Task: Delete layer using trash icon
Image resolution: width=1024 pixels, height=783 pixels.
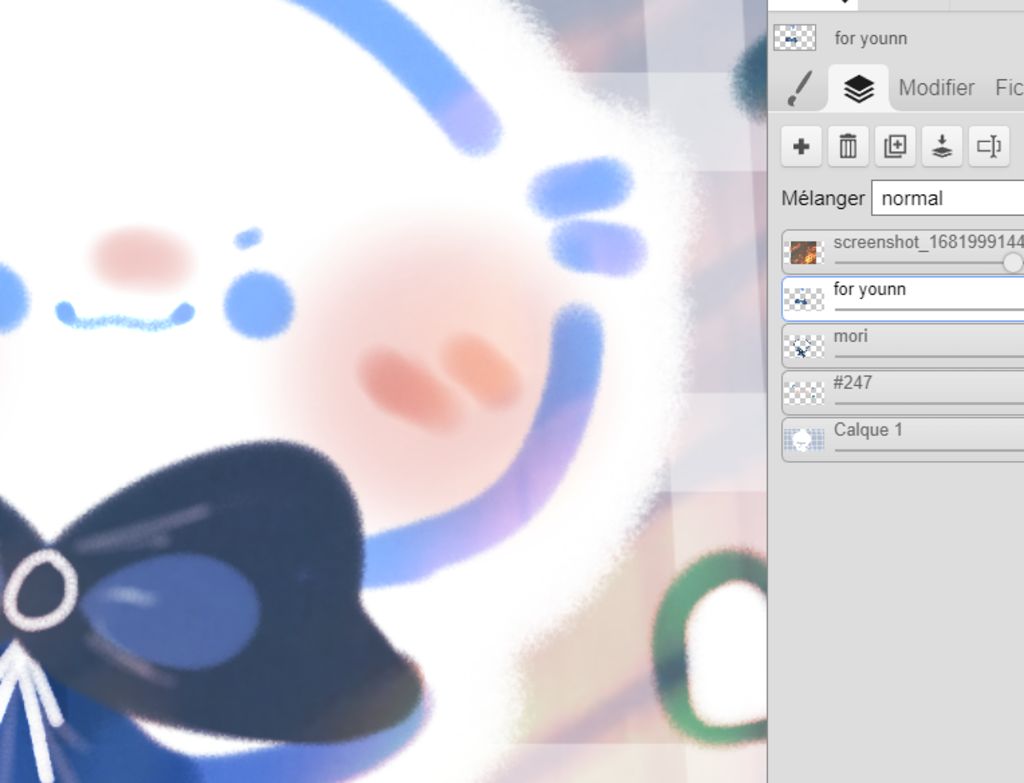Action: (x=848, y=146)
